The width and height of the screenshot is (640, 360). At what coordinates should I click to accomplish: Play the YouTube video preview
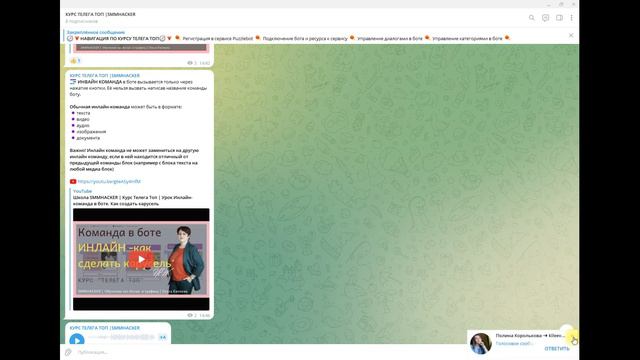pyautogui.click(x=141, y=259)
